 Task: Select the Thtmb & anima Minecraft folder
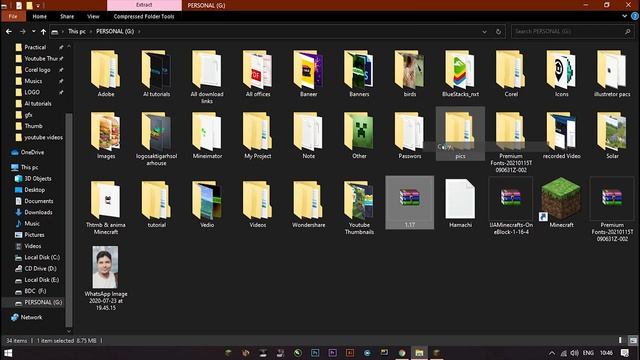pyautogui.click(x=106, y=207)
